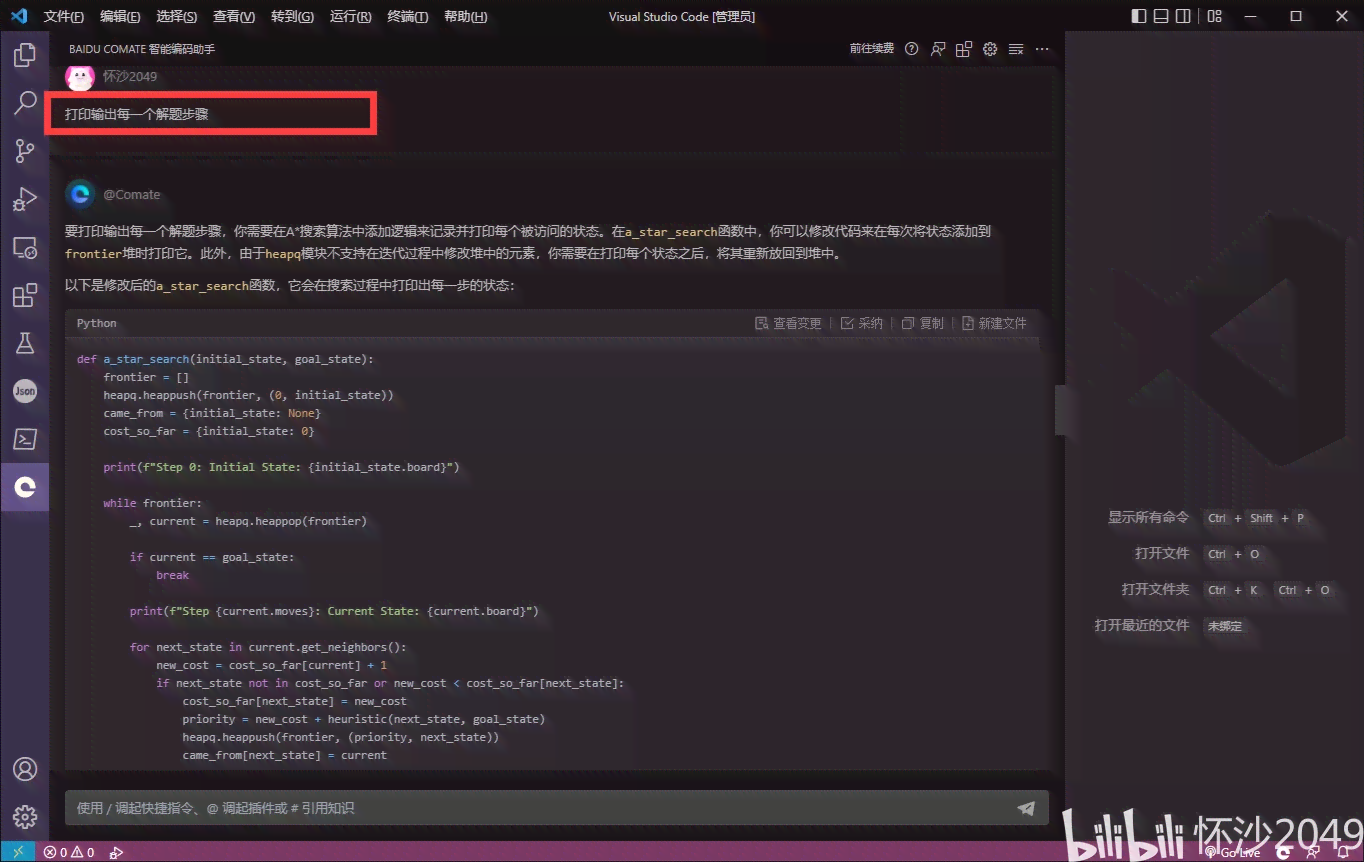Click 复制 to copy the code block

click(x=922, y=323)
